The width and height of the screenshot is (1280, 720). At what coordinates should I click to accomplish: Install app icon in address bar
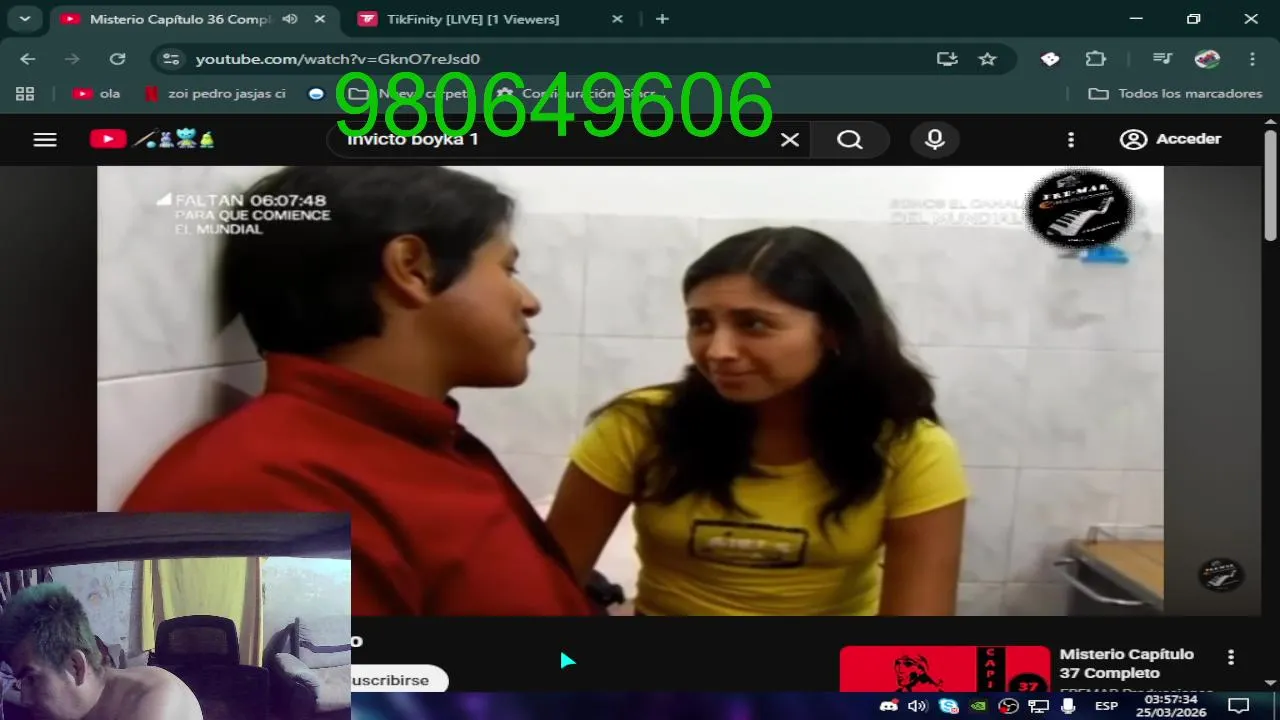[x=947, y=59]
